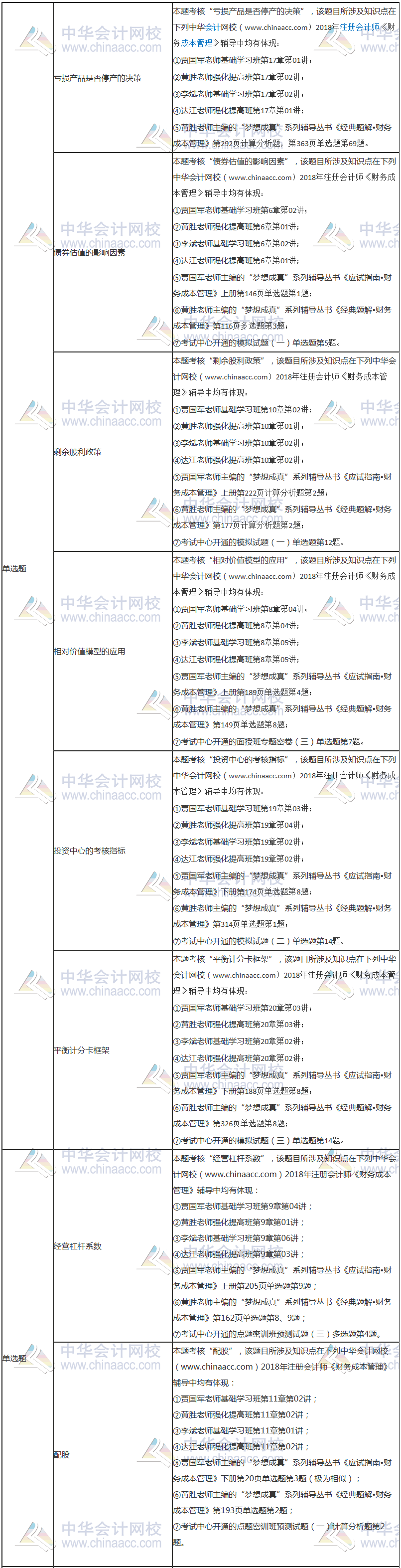Image resolution: width=401 pixels, height=1568 pixels.
Task: Click line ②黄胜老师强化提高班第6章第01讲
Action: 237,226
